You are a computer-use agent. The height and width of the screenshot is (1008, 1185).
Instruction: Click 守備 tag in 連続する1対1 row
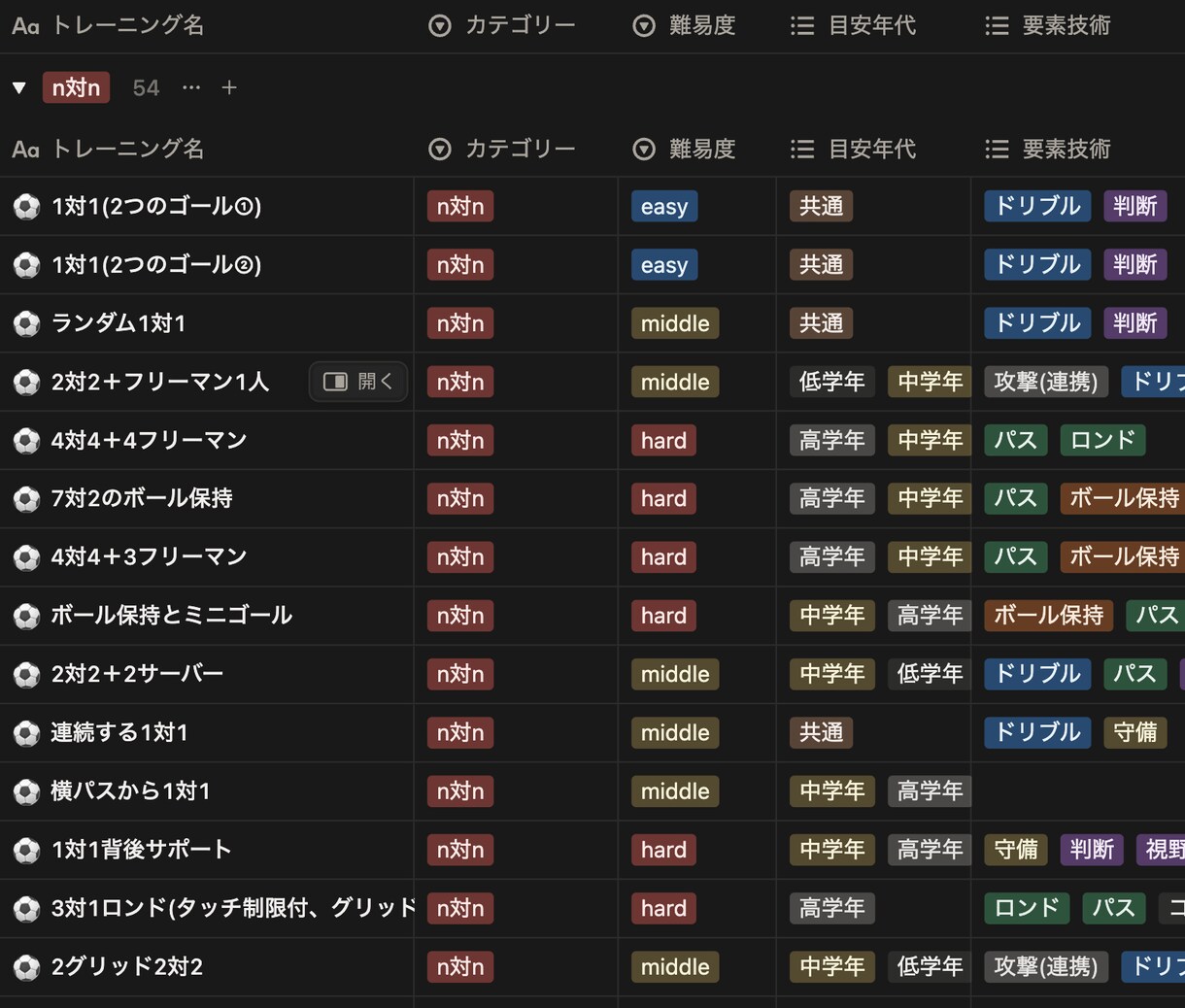tap(1135, 732)
